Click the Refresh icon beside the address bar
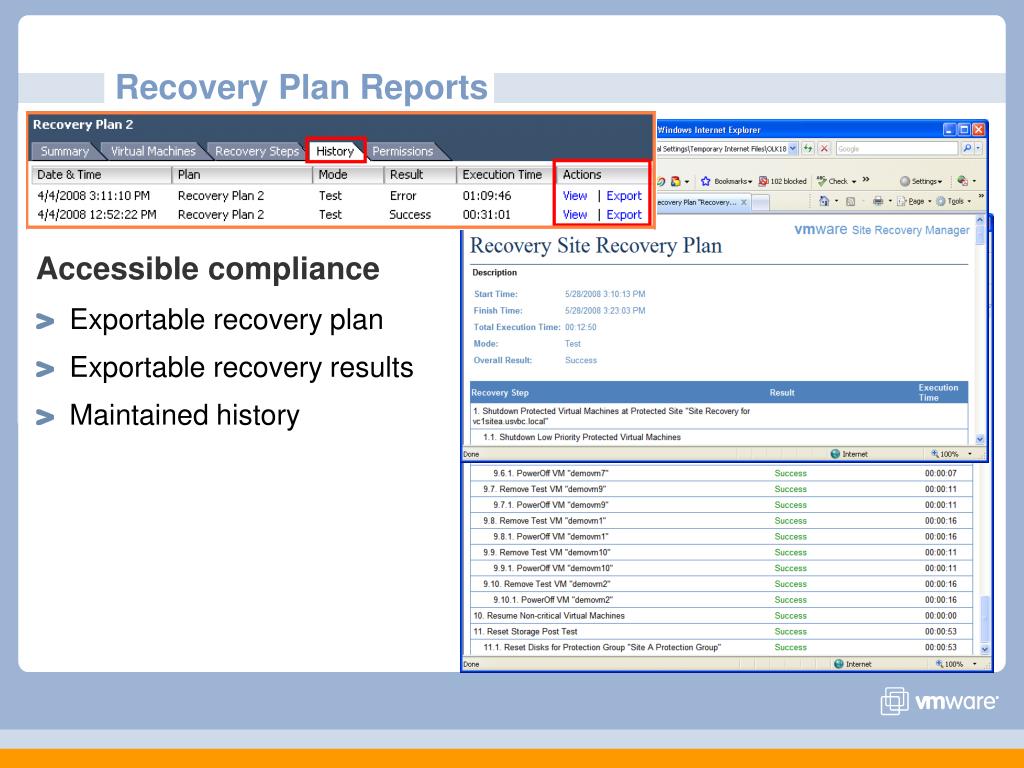 [808, 148]
